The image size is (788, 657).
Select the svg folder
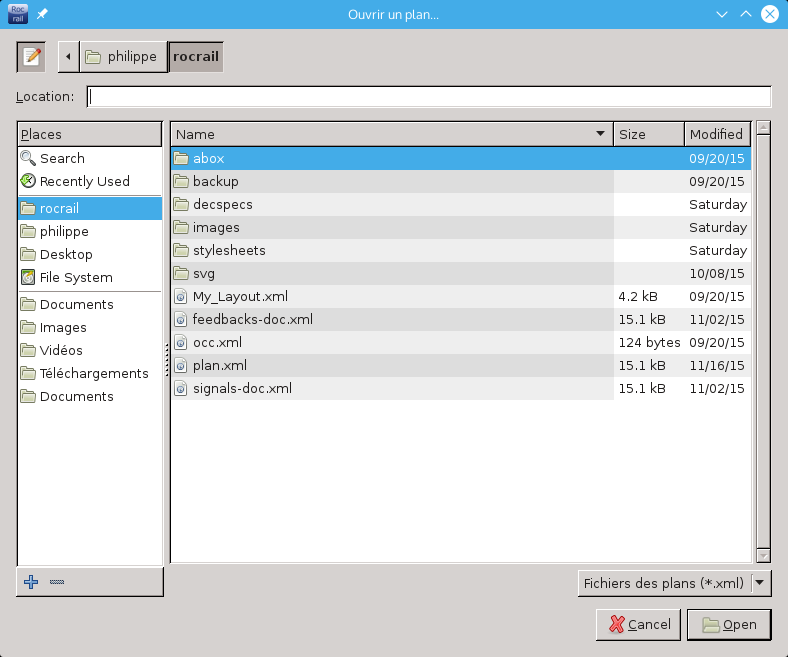coord(203,273)
